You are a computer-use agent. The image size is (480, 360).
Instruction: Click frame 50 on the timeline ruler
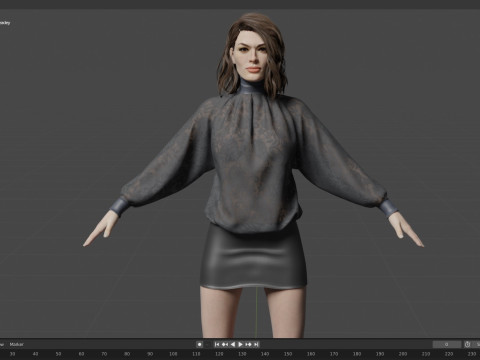(x=58, y=354)
